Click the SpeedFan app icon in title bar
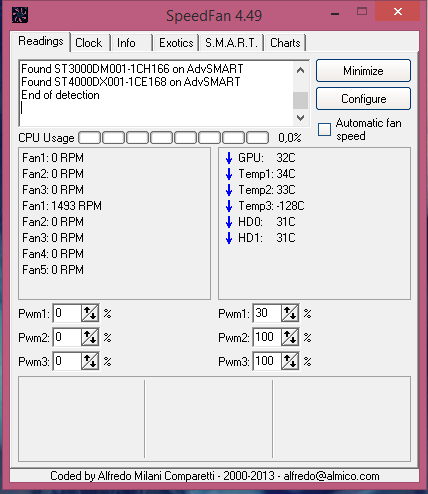Screen dimensions: 428x494 point(20,15)
